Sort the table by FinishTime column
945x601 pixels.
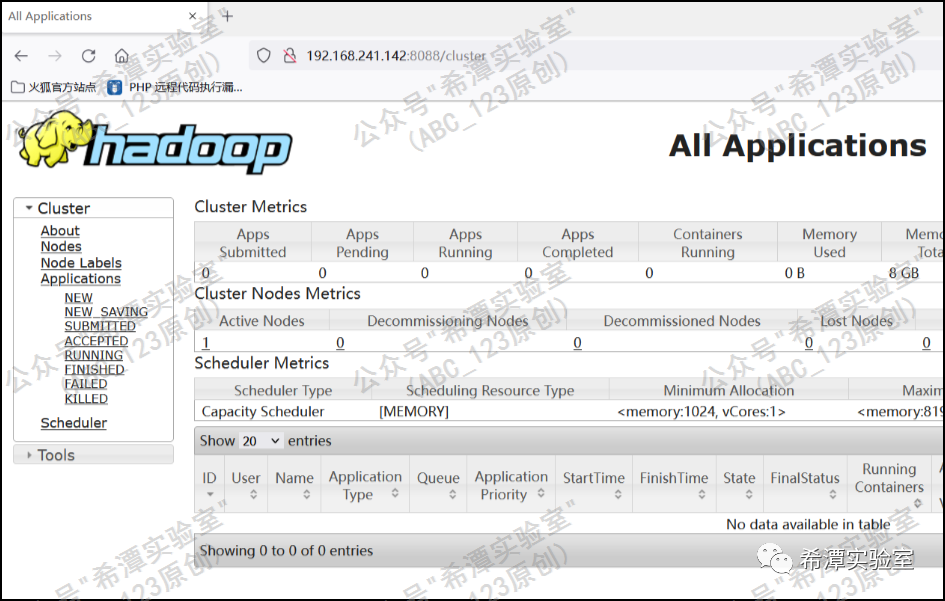point(674,485)
